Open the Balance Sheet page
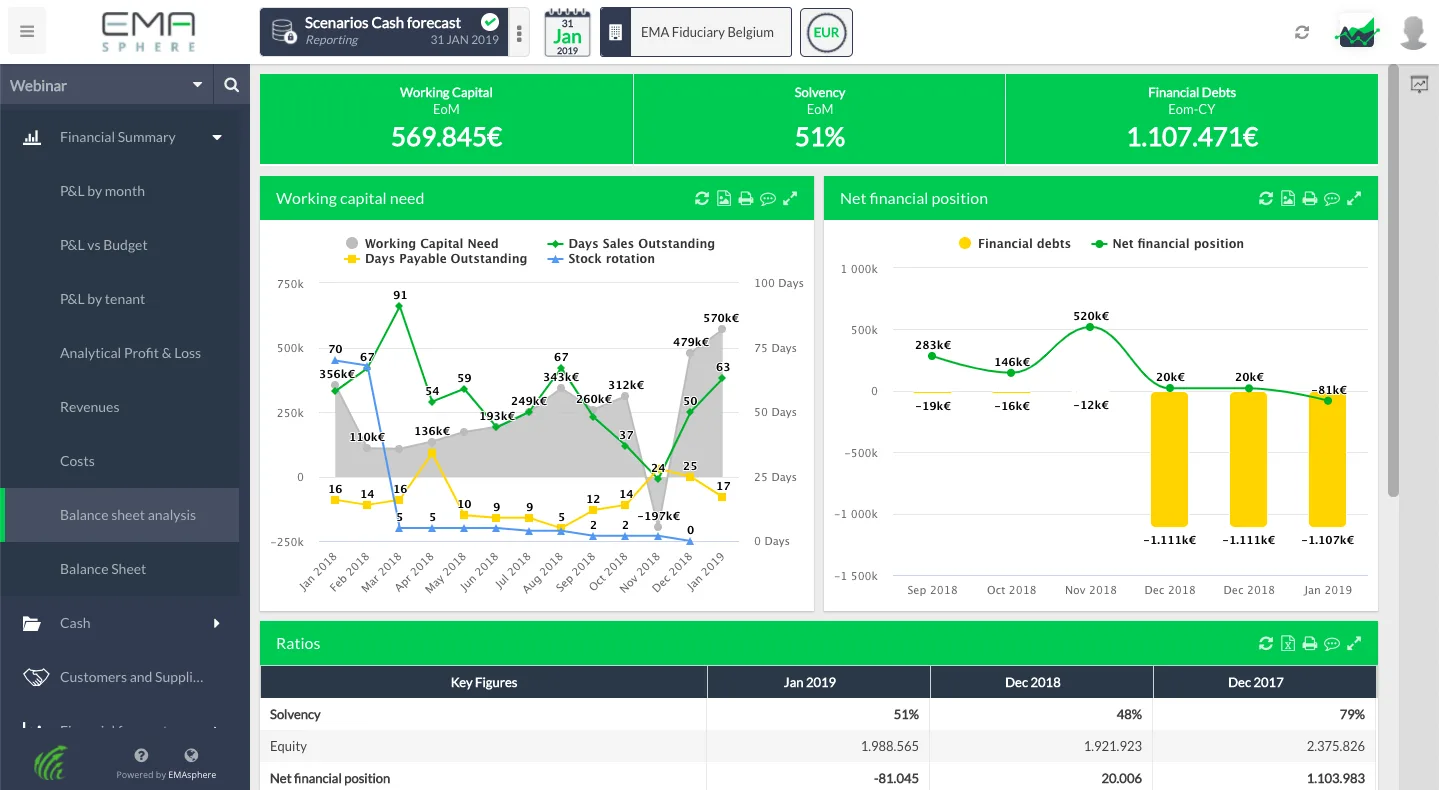Image resolution: width=1439 pixels, height=790 pixels. click(x=103, y=569)
